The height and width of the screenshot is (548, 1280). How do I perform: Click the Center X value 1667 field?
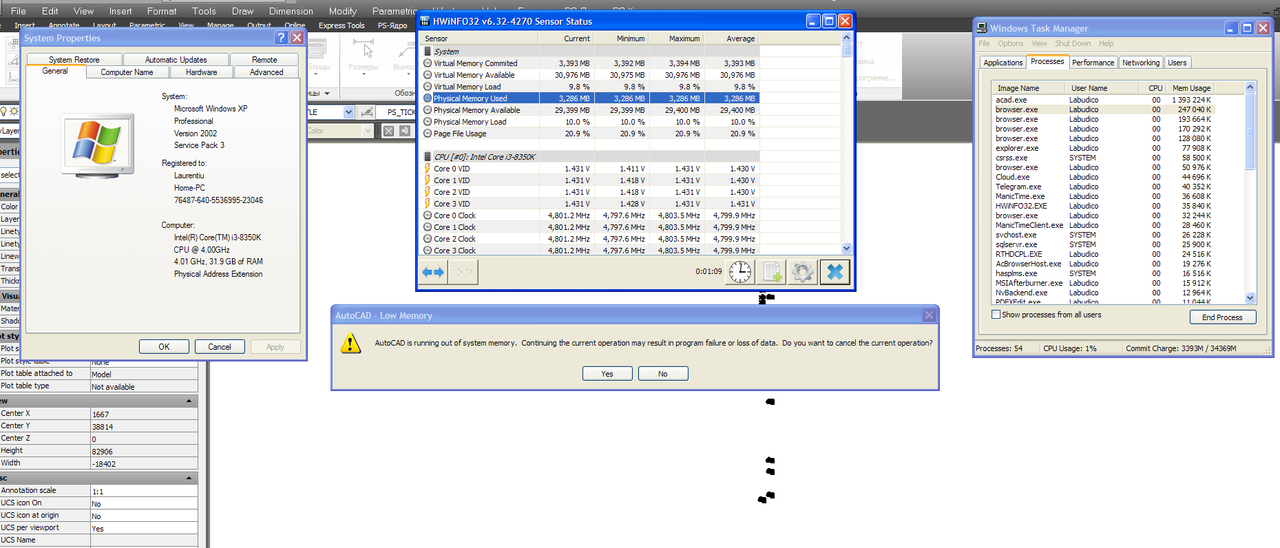[x=143, y=414]
